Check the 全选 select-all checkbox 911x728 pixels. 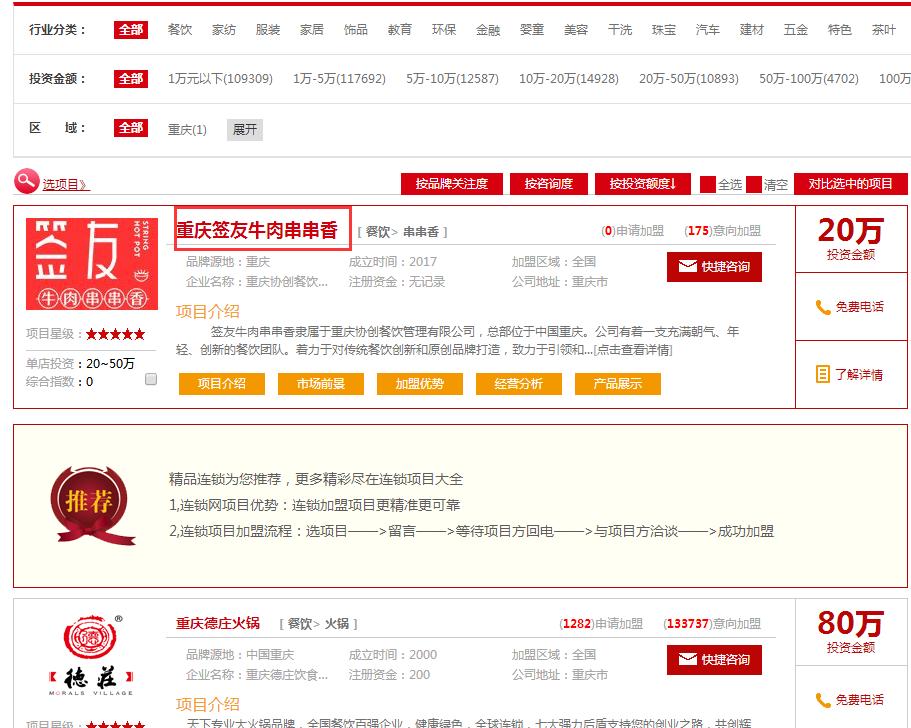point(707,183)
